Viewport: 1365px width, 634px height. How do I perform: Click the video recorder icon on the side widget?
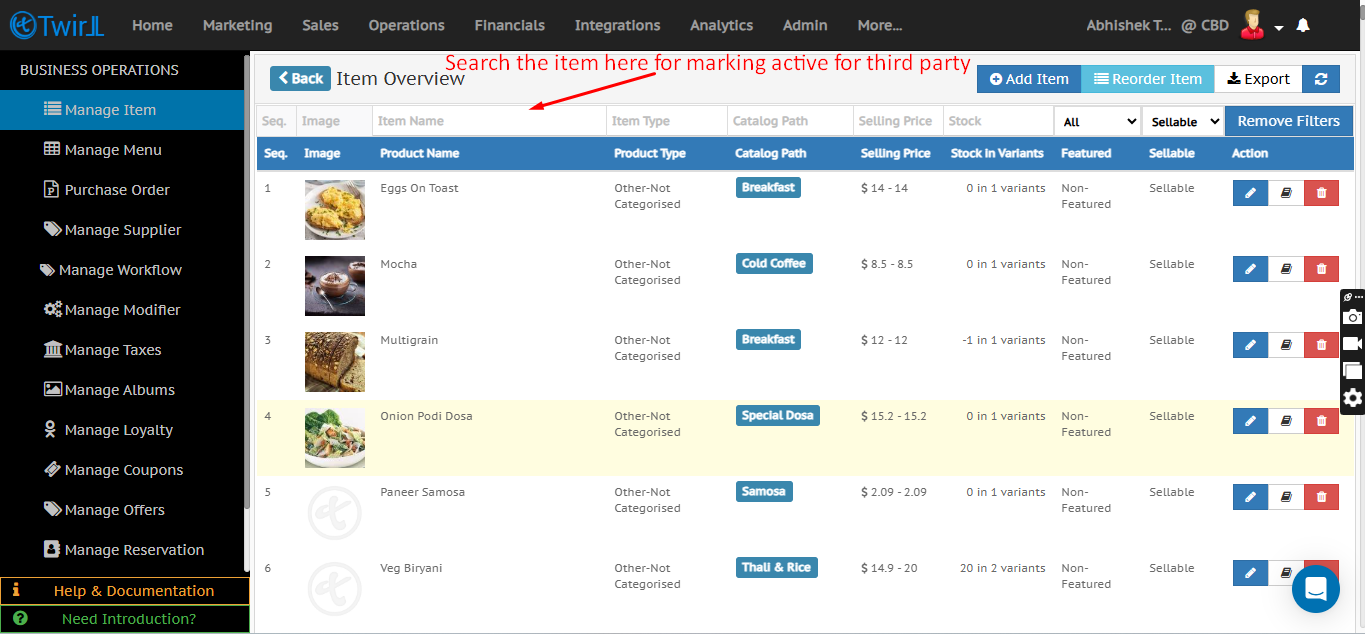pos(1352,344)
